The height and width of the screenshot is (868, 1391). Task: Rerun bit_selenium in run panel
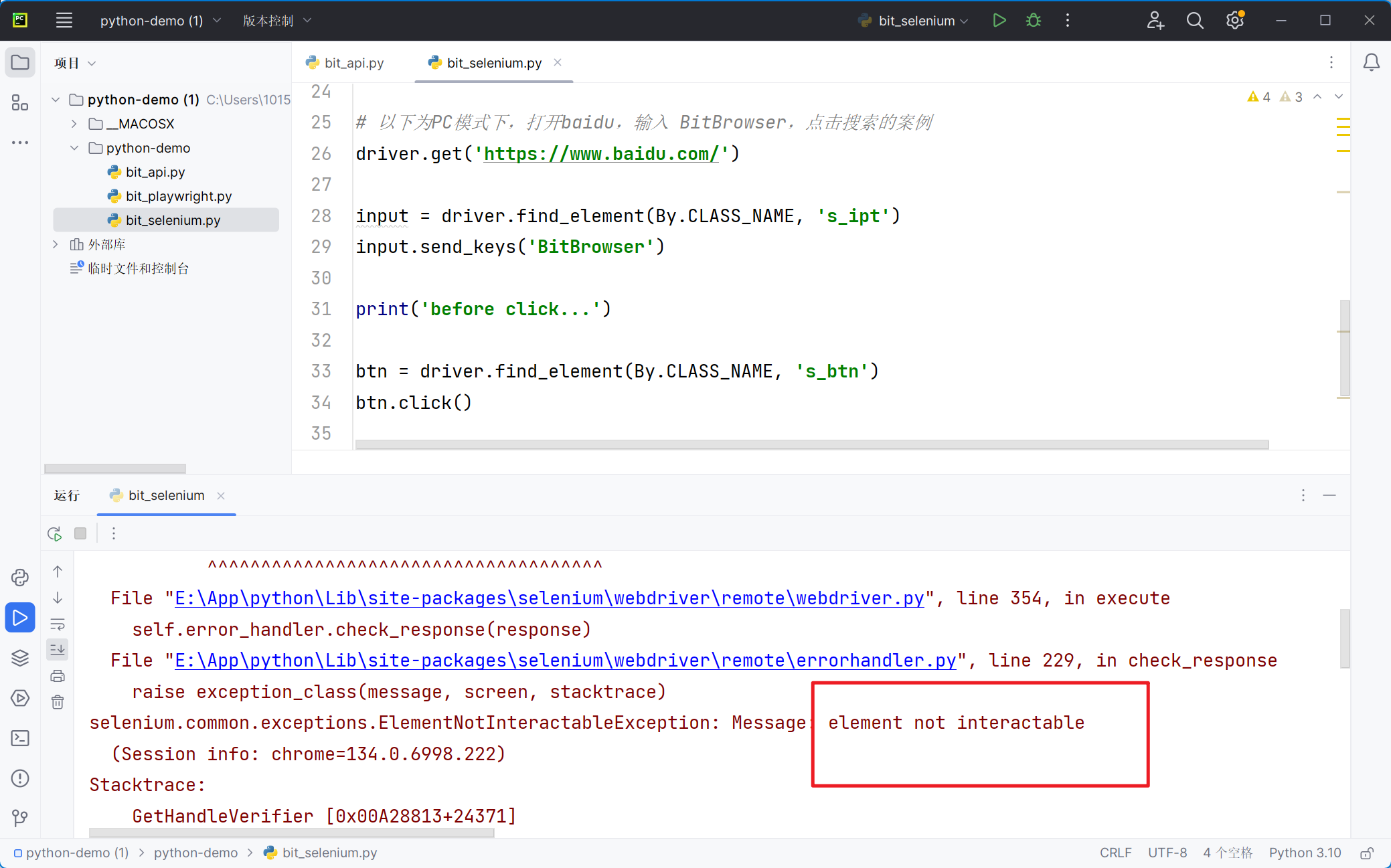[55, 533]
